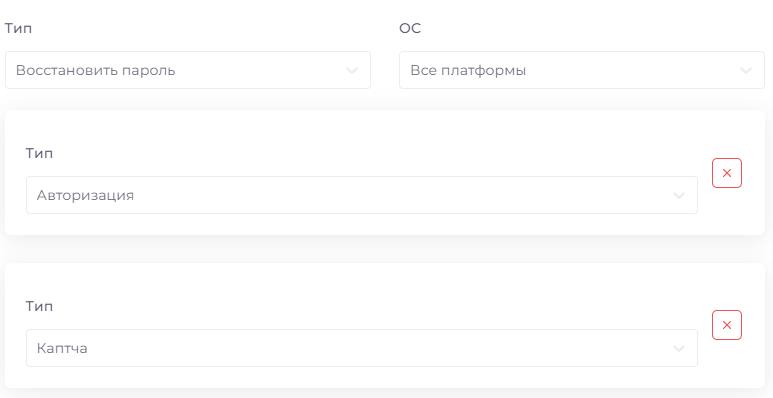Viewport: 773px width, 398px height.
Task: Select the Все платформы text value
Action: point(468,71)
